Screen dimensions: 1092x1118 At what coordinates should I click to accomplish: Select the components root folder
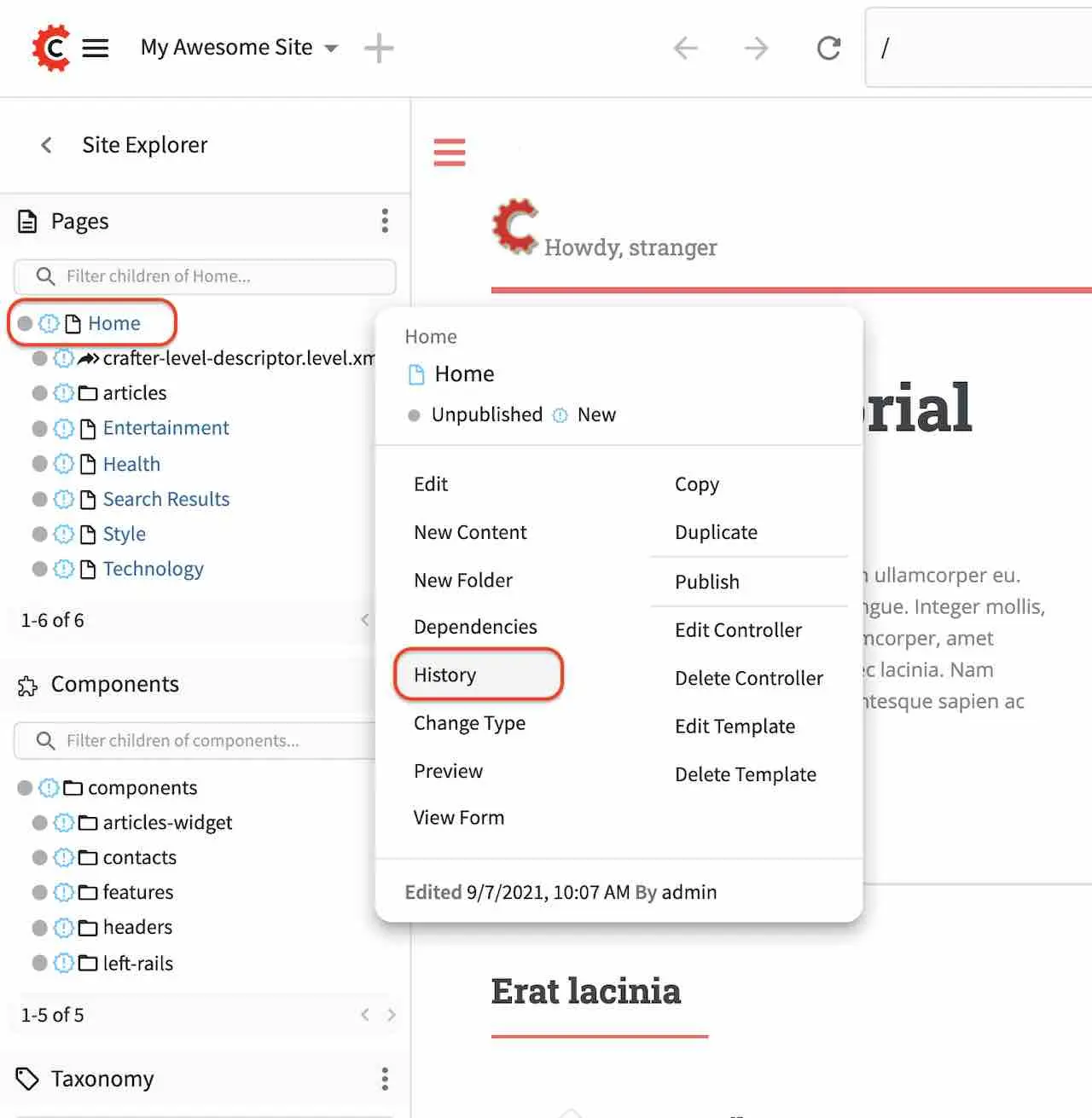click(x=142, y=788)
